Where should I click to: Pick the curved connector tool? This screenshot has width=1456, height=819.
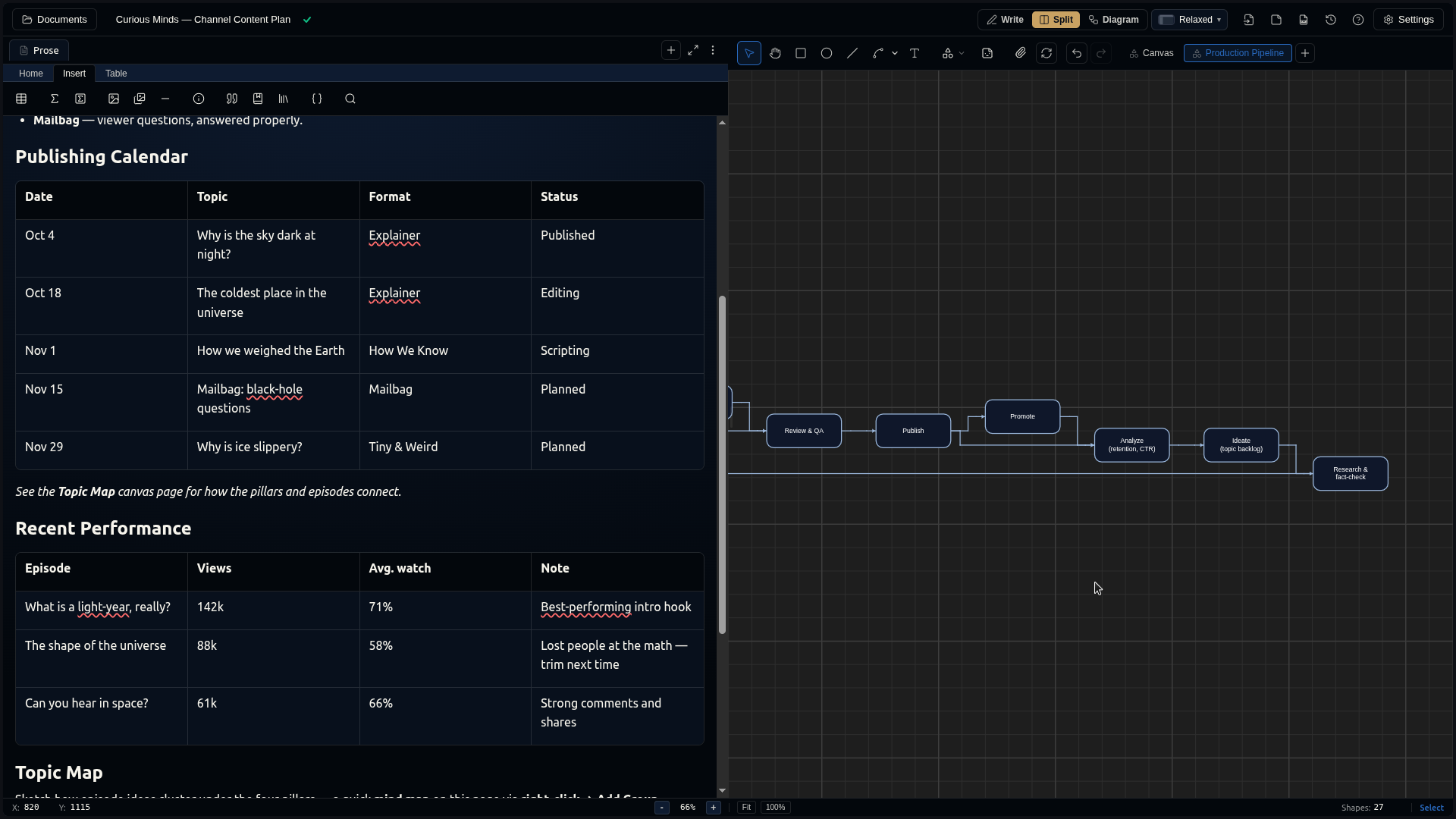point(878,53)
